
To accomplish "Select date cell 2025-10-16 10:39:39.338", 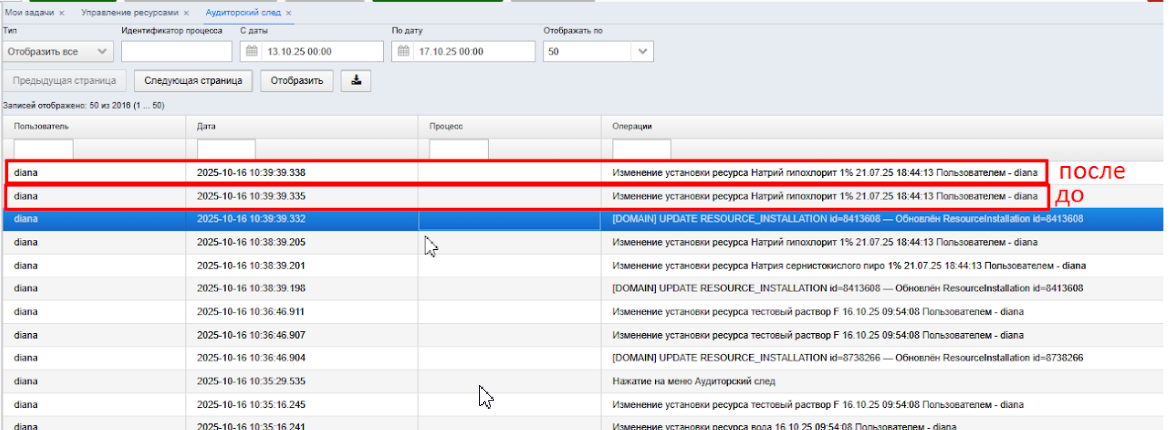I will point(251,173).
